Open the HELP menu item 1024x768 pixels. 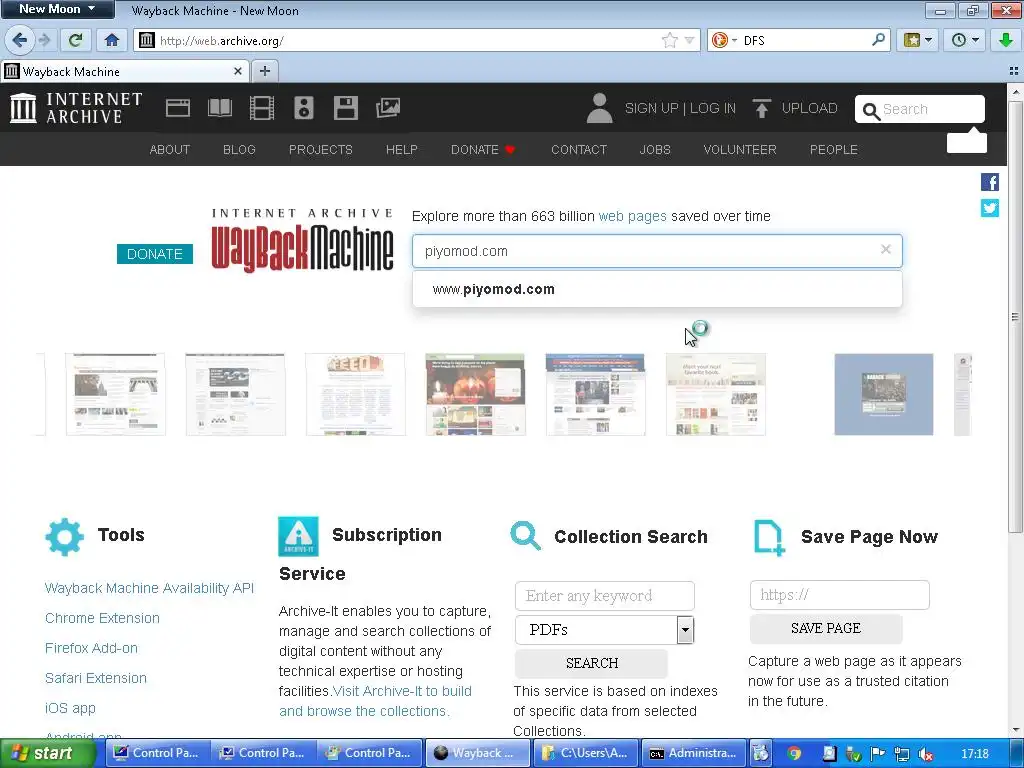pyautogui.click(x=402, y=150)
